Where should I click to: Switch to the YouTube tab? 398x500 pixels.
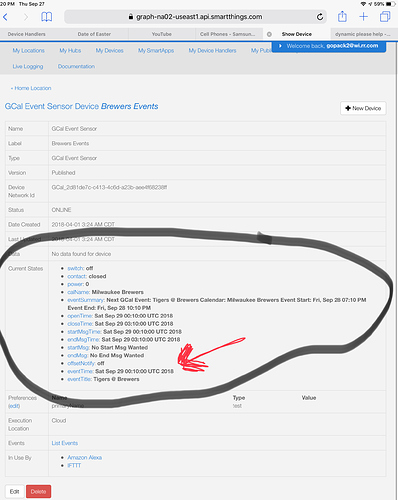[162, 34]
